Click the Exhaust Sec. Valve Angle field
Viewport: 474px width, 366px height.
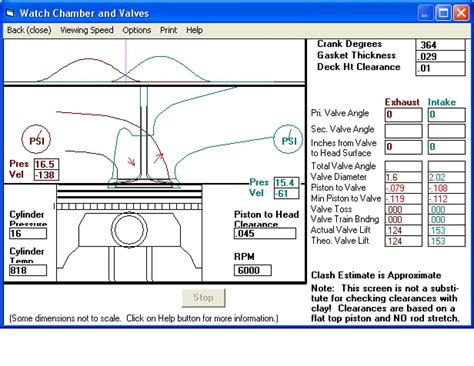(x=403, y=131)
